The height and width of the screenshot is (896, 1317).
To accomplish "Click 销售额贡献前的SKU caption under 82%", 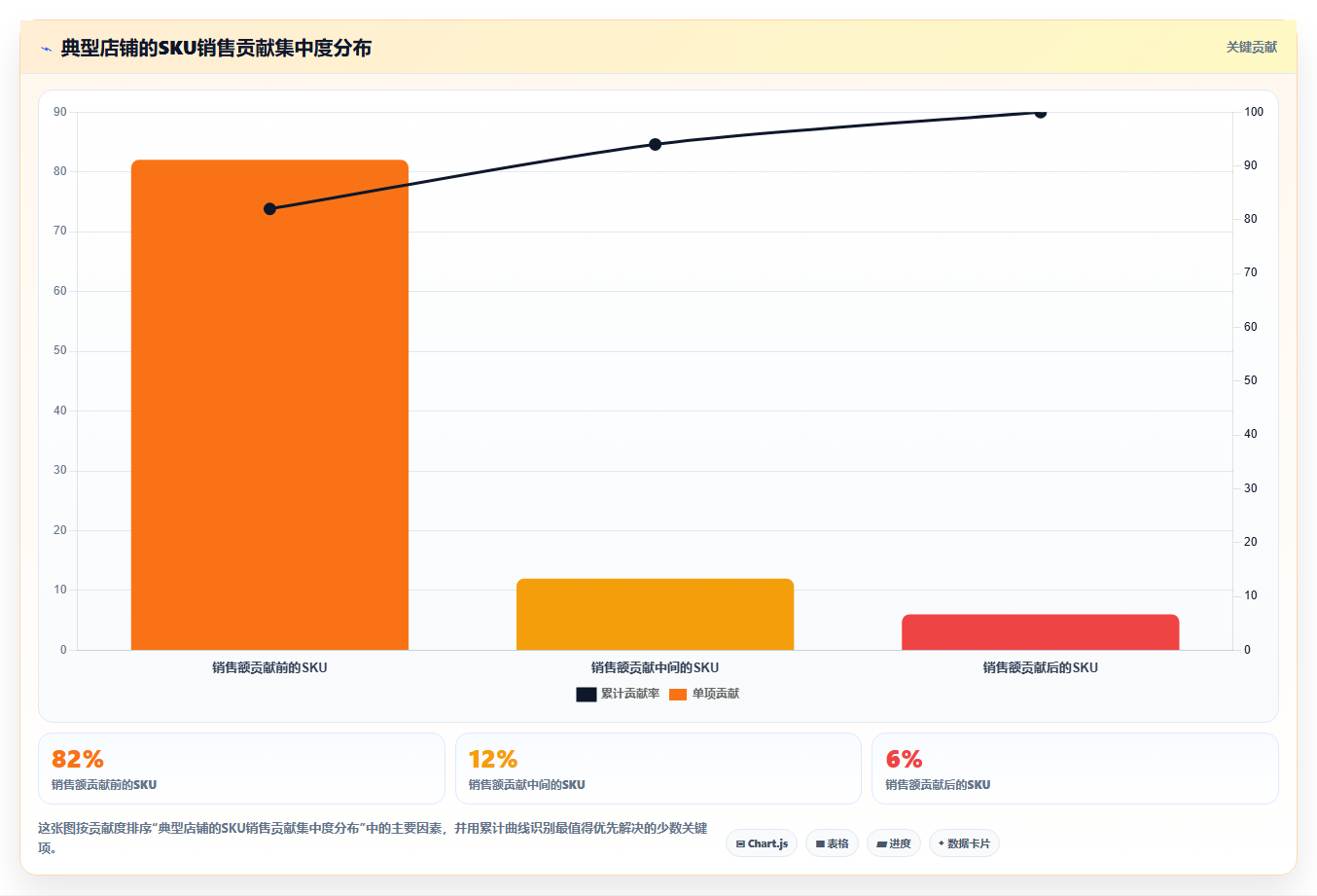I will point(104,784).
